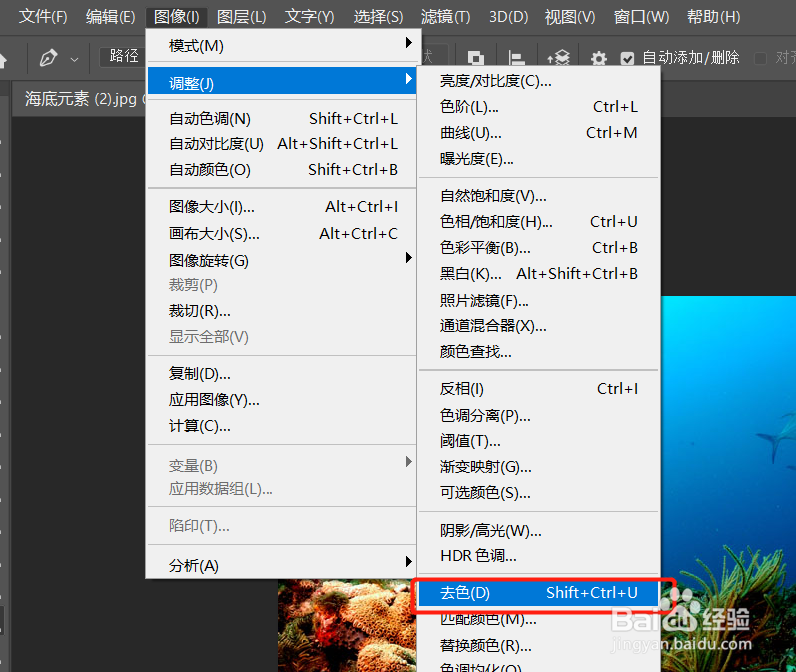Choose 反相(I) adjustment

(539, 389)
